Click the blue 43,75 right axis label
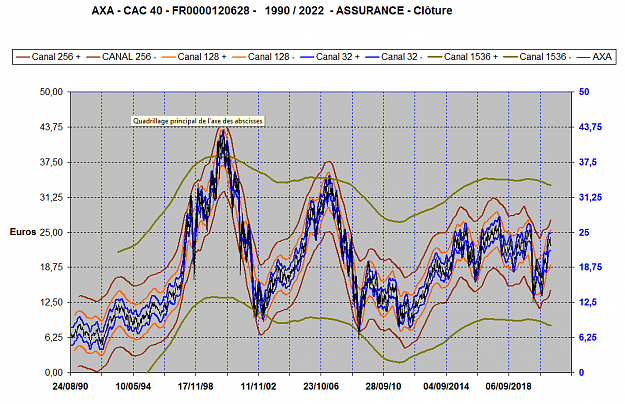Screen dimensions: 625x404 [x=590, y=127]
